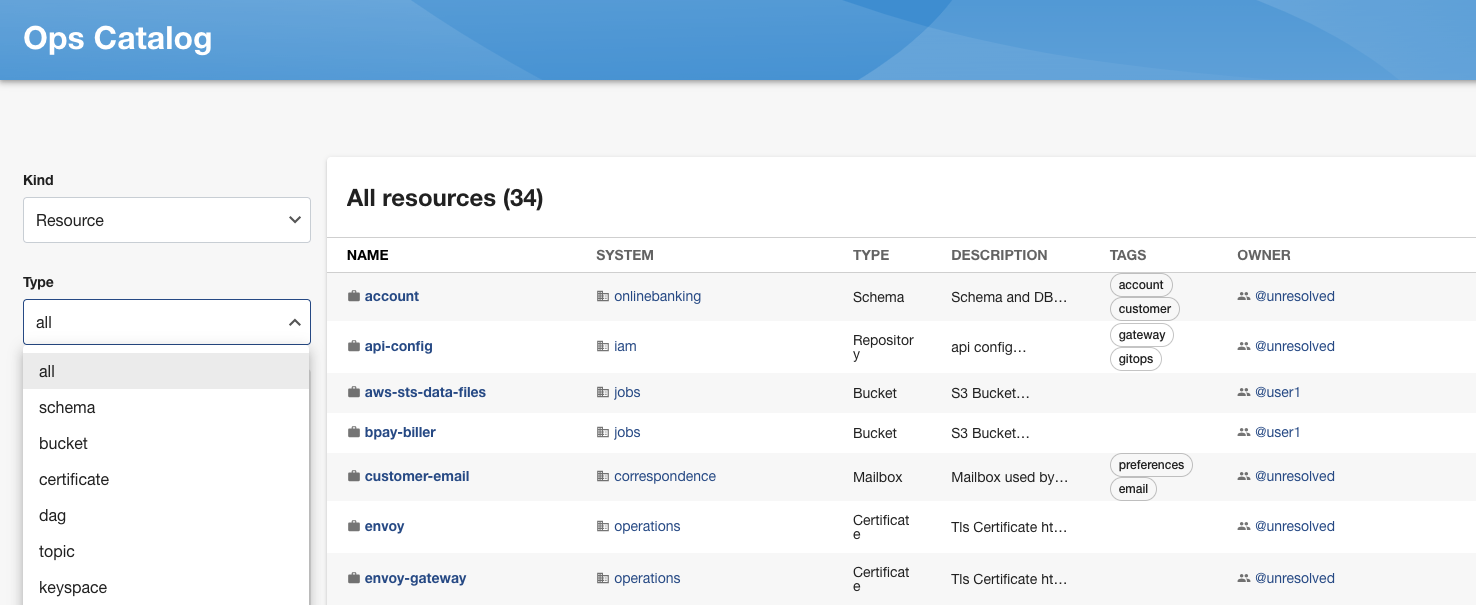
Task: Click the system icon in aws-sts-data-files row
Action: pyautogui.click(x=602, y=392)
